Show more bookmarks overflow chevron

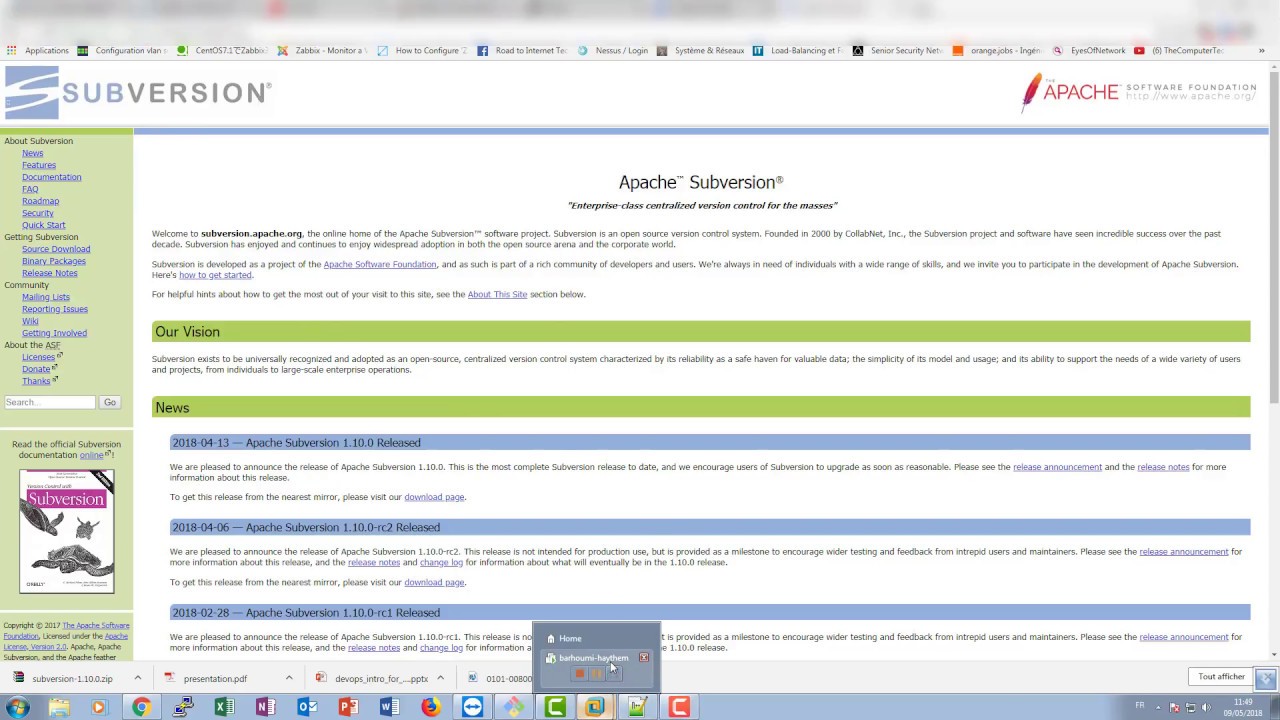coord(1261,50)
